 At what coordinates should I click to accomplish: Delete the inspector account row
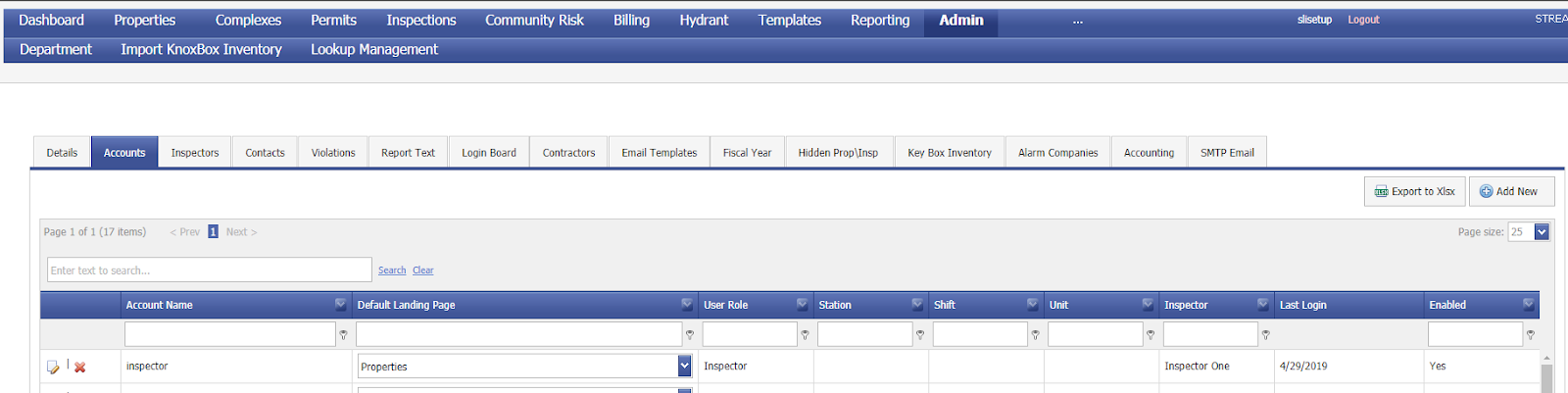[x=80, y=367]
